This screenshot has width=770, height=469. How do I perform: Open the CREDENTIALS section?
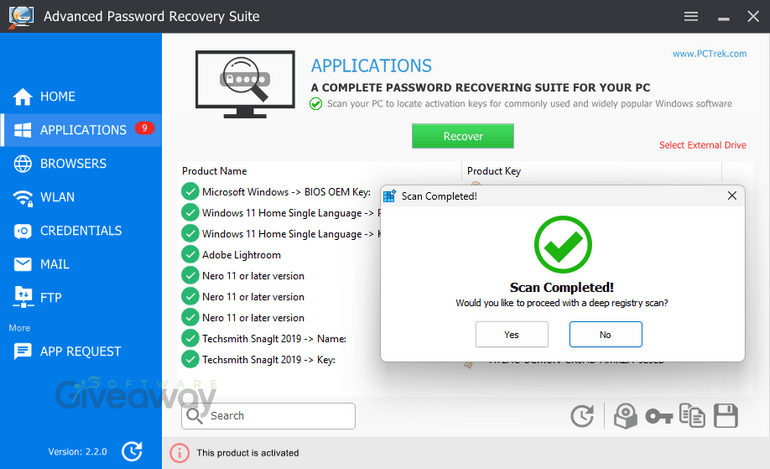point(81,230)
